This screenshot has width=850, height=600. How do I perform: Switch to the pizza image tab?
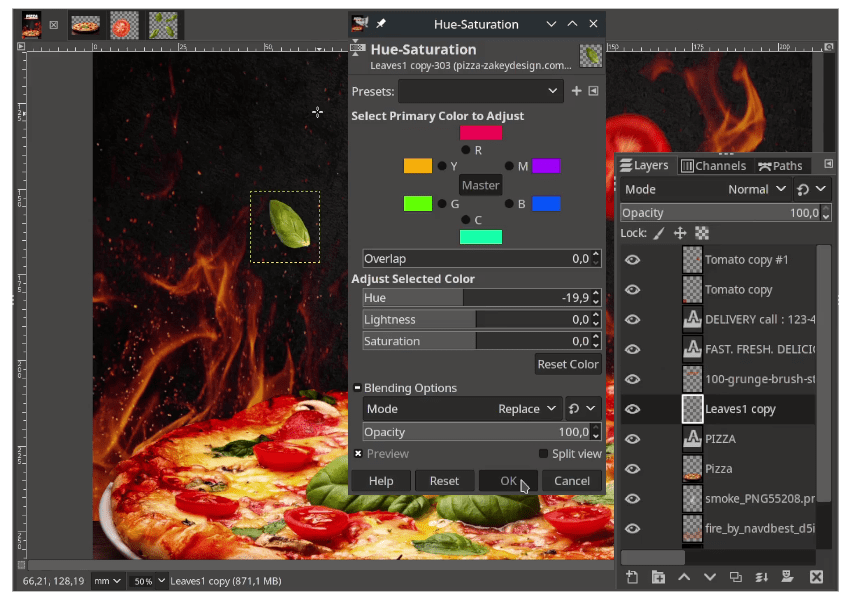point(85,25)
